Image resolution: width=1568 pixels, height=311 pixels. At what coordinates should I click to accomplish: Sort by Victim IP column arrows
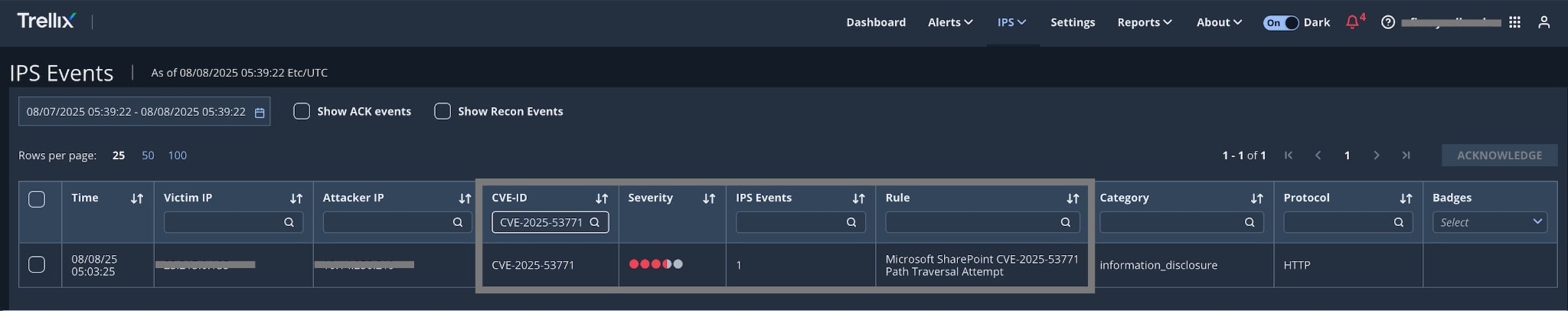(x=296, y=198)
